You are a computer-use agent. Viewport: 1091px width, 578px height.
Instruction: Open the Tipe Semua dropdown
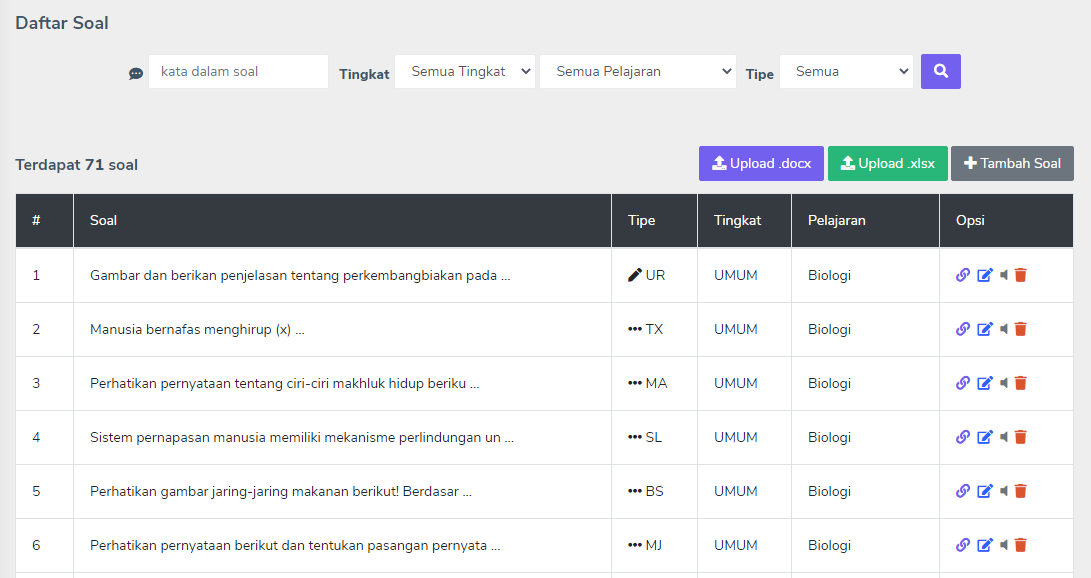tap(846, 72)
